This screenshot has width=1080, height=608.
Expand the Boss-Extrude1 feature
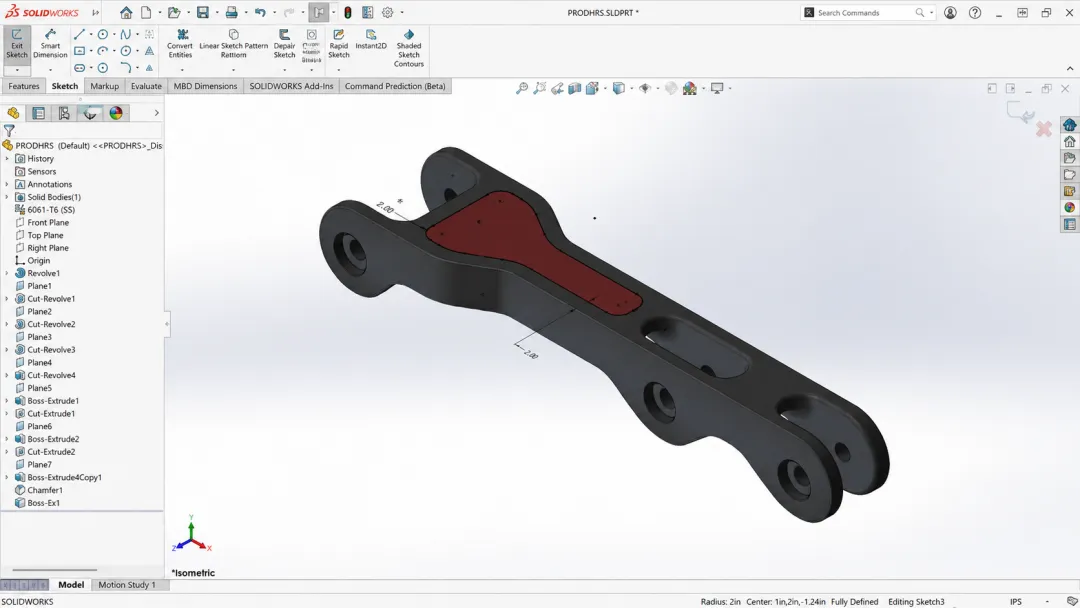coord(7,401)
